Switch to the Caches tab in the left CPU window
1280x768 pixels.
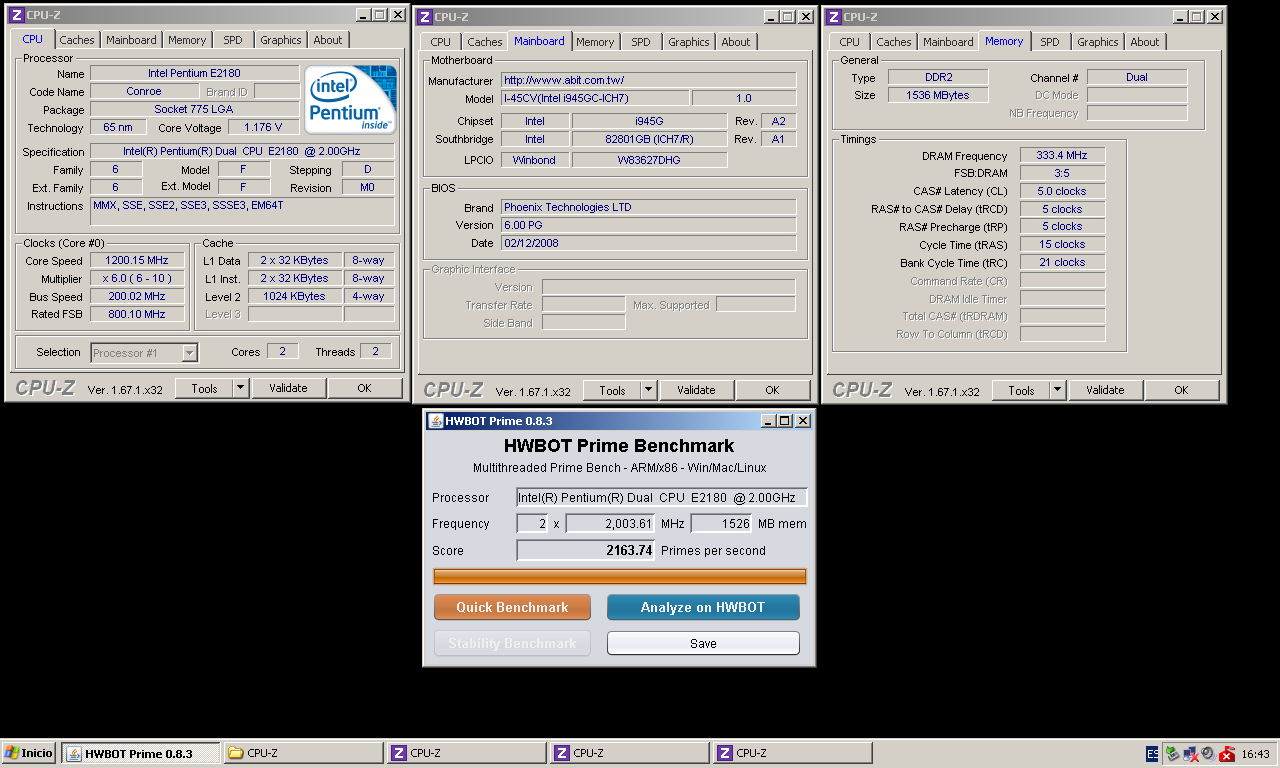point(77,40)
